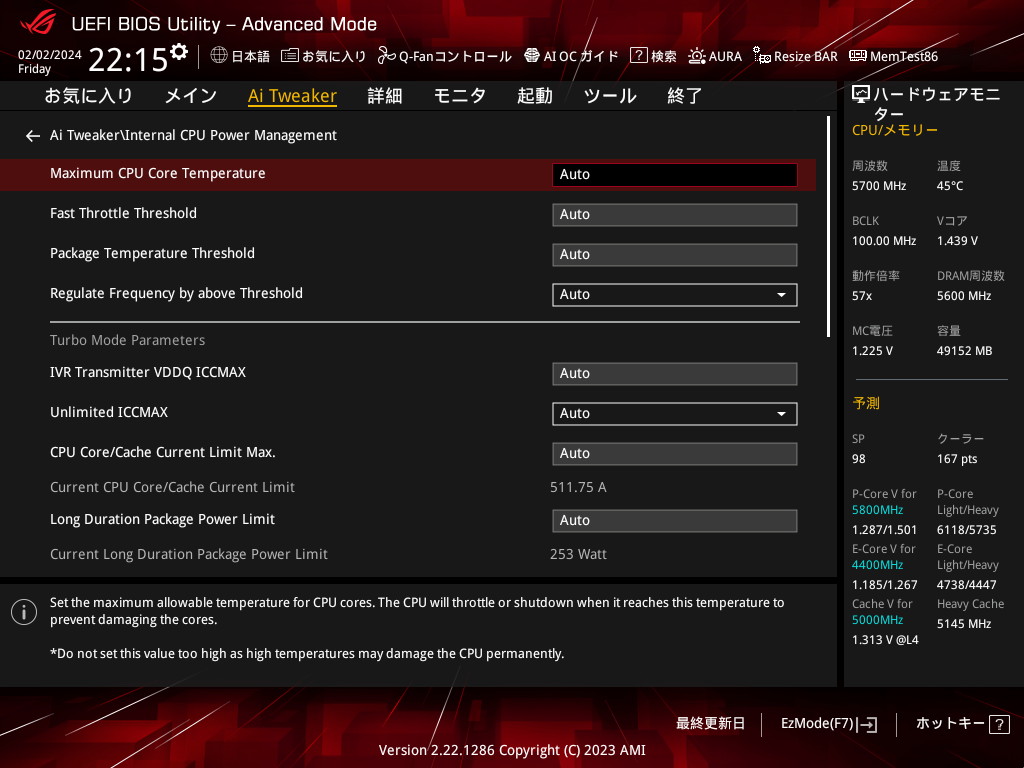Image resolution: width=1024 pixels, height=768 pixels.
Task: Click the CPU/メモリー section heading
Action: [895, 130]
